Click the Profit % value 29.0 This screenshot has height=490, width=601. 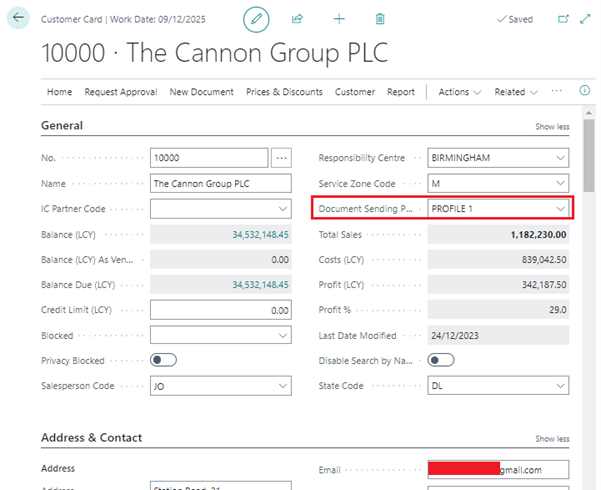coord(557,310)
